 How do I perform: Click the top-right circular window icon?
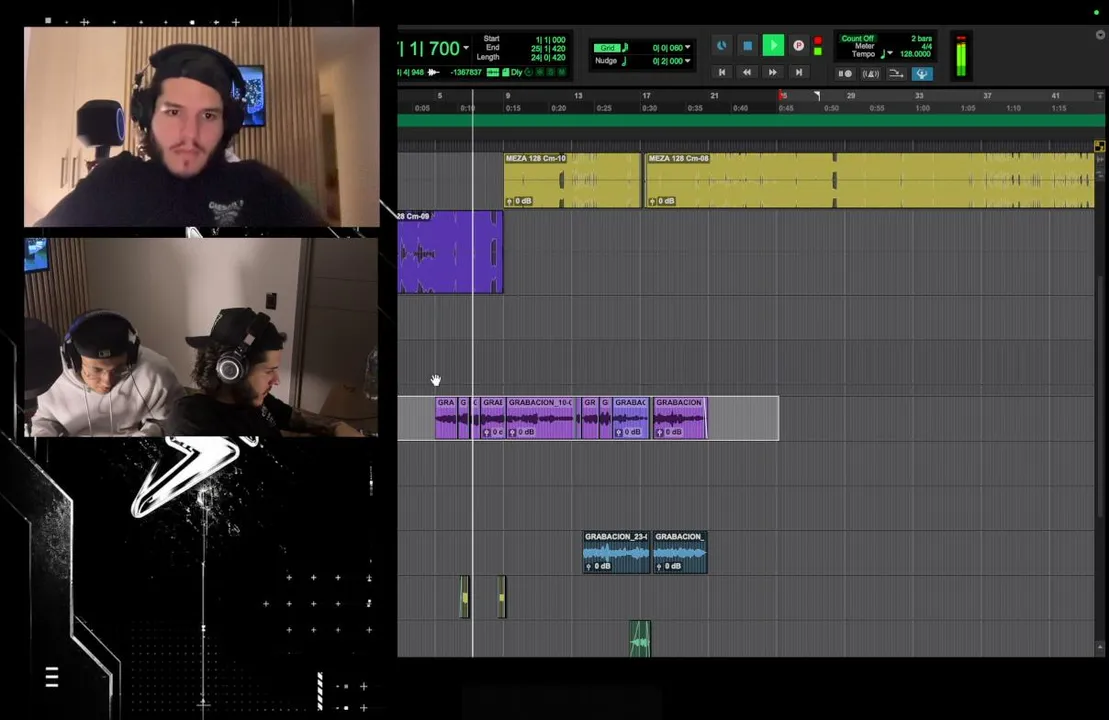tap(1100, 35)
